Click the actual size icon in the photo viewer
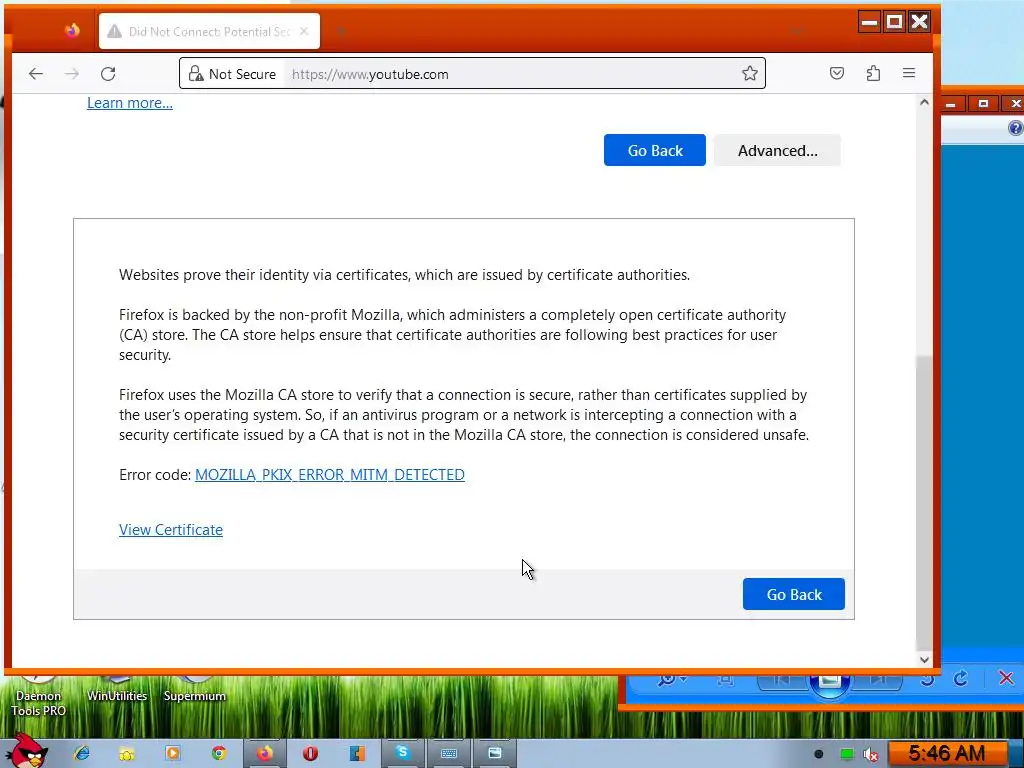This screenshot has height=768, width=1024. coord(725,680)
